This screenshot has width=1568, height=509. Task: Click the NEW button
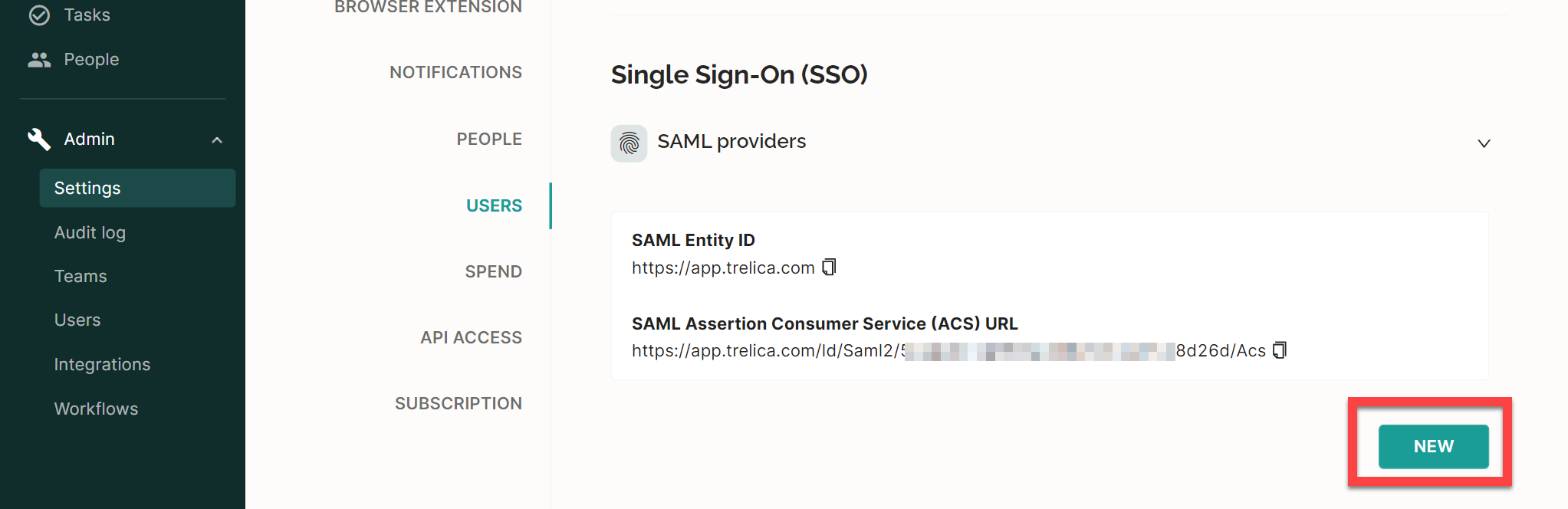tap(1433, 446)
